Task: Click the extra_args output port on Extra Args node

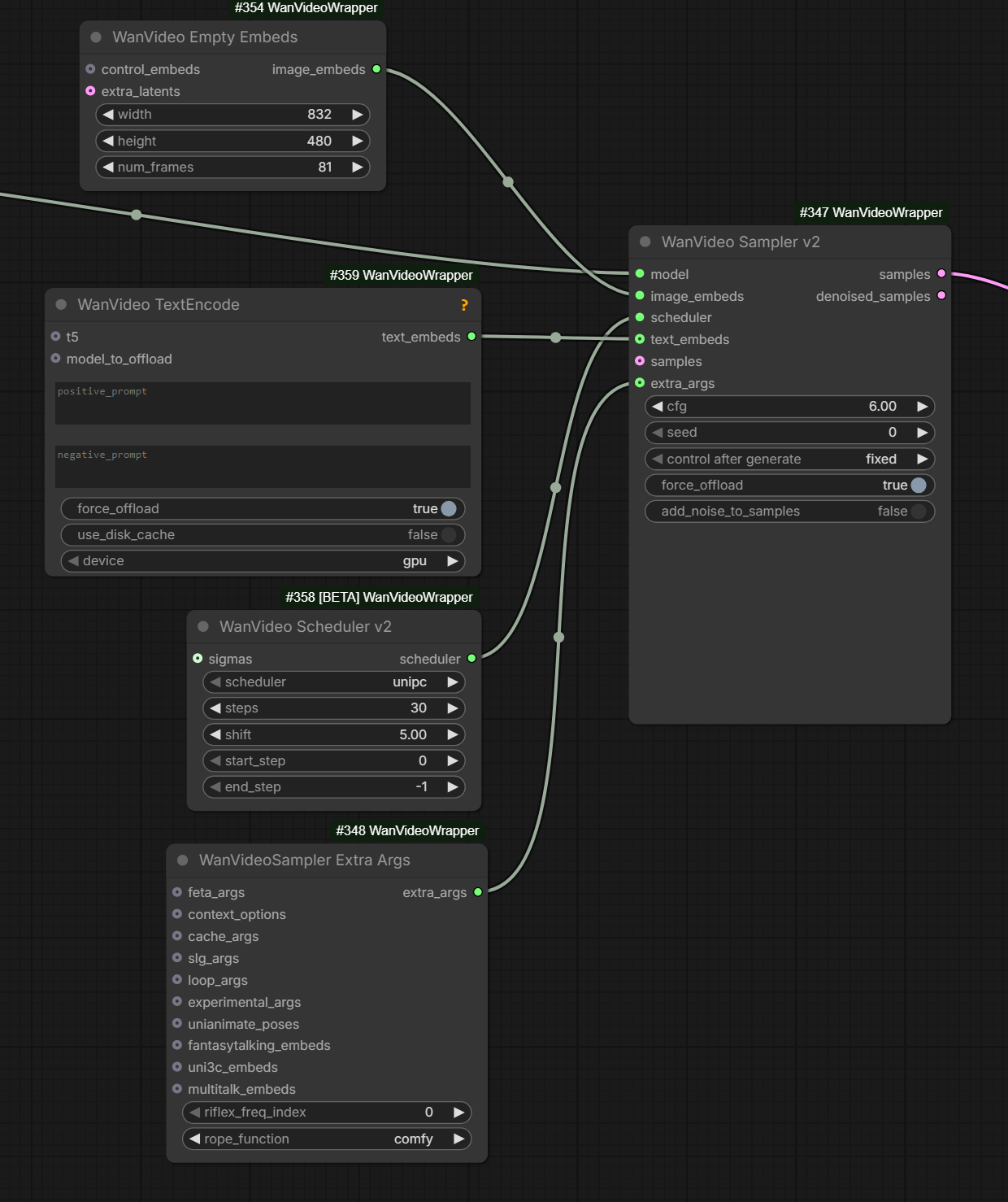Action: click(478, 892)
